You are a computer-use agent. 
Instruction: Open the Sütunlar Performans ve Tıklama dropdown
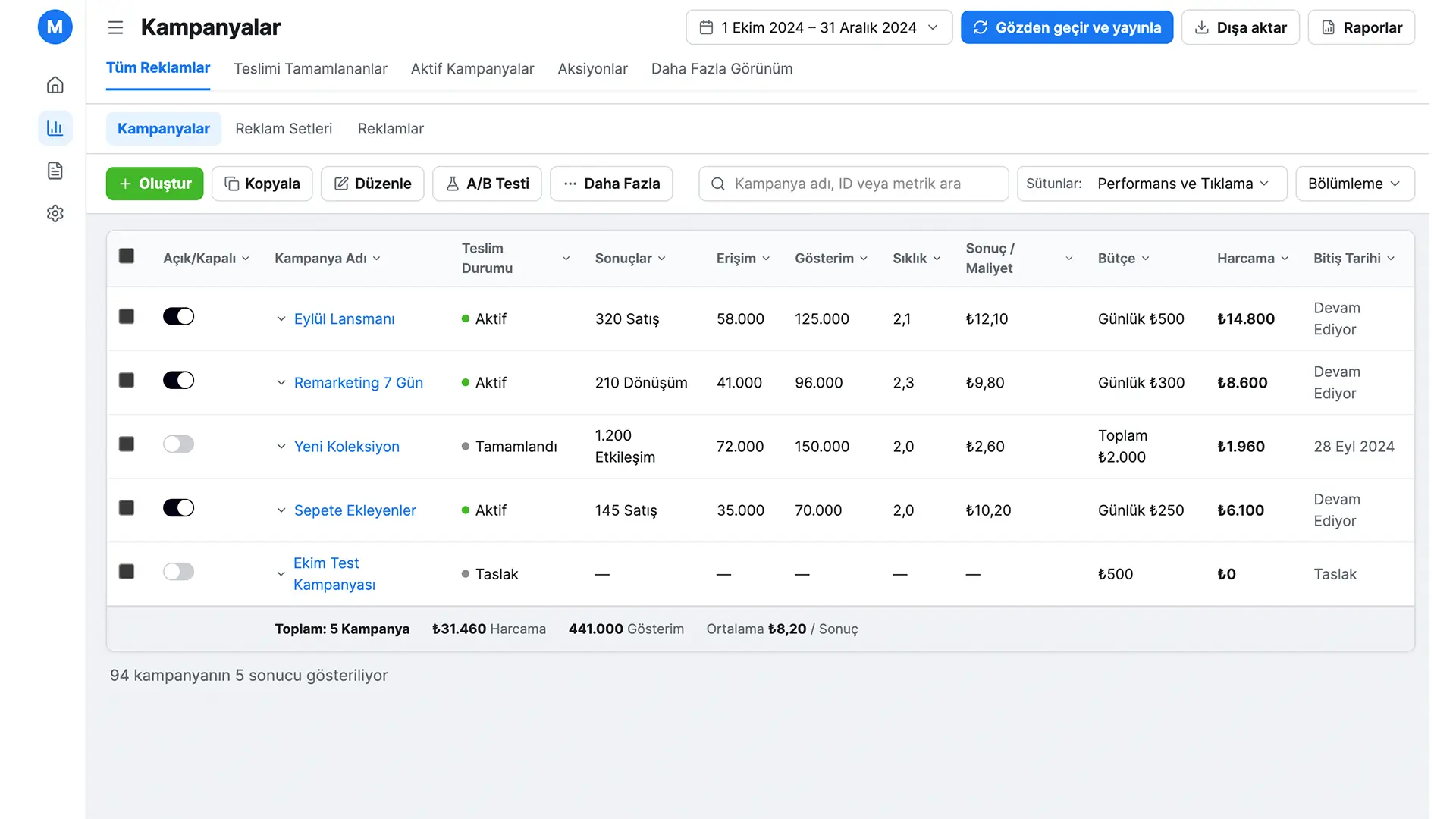tap(1152, 184)
